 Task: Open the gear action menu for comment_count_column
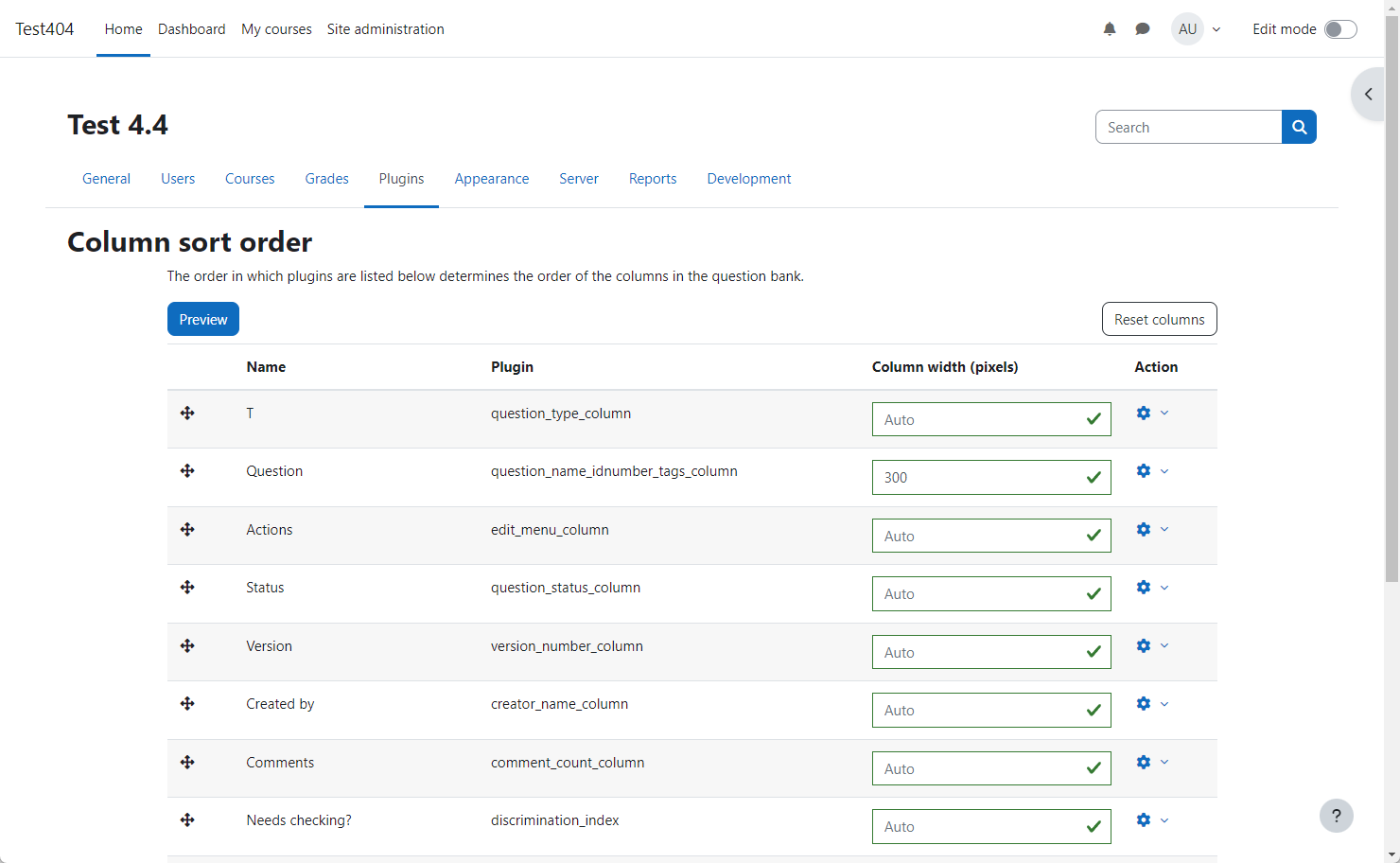click(x=1144, y=762)
